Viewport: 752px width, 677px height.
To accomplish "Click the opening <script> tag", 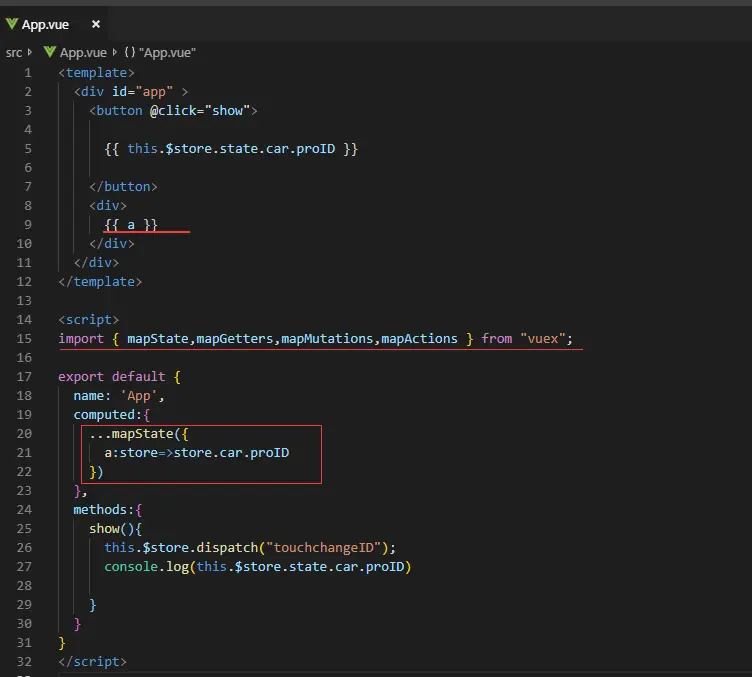I will coord(89,319).
